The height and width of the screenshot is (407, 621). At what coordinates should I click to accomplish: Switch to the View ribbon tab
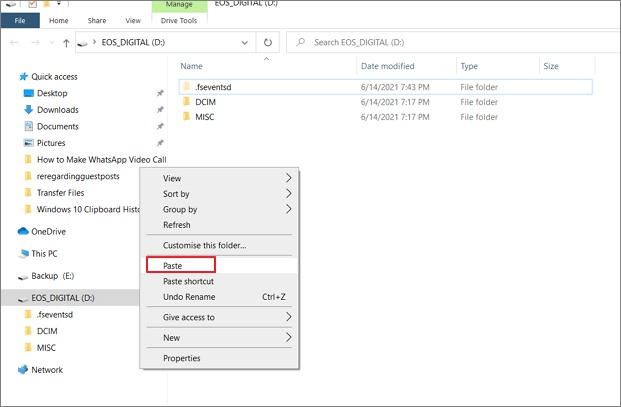[132, 20]
